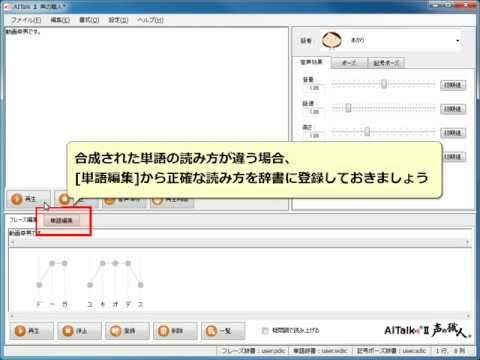Reset 高さ with its 初期値 button
The width and height of the screenshot is (480, 360).
[453, 133]
